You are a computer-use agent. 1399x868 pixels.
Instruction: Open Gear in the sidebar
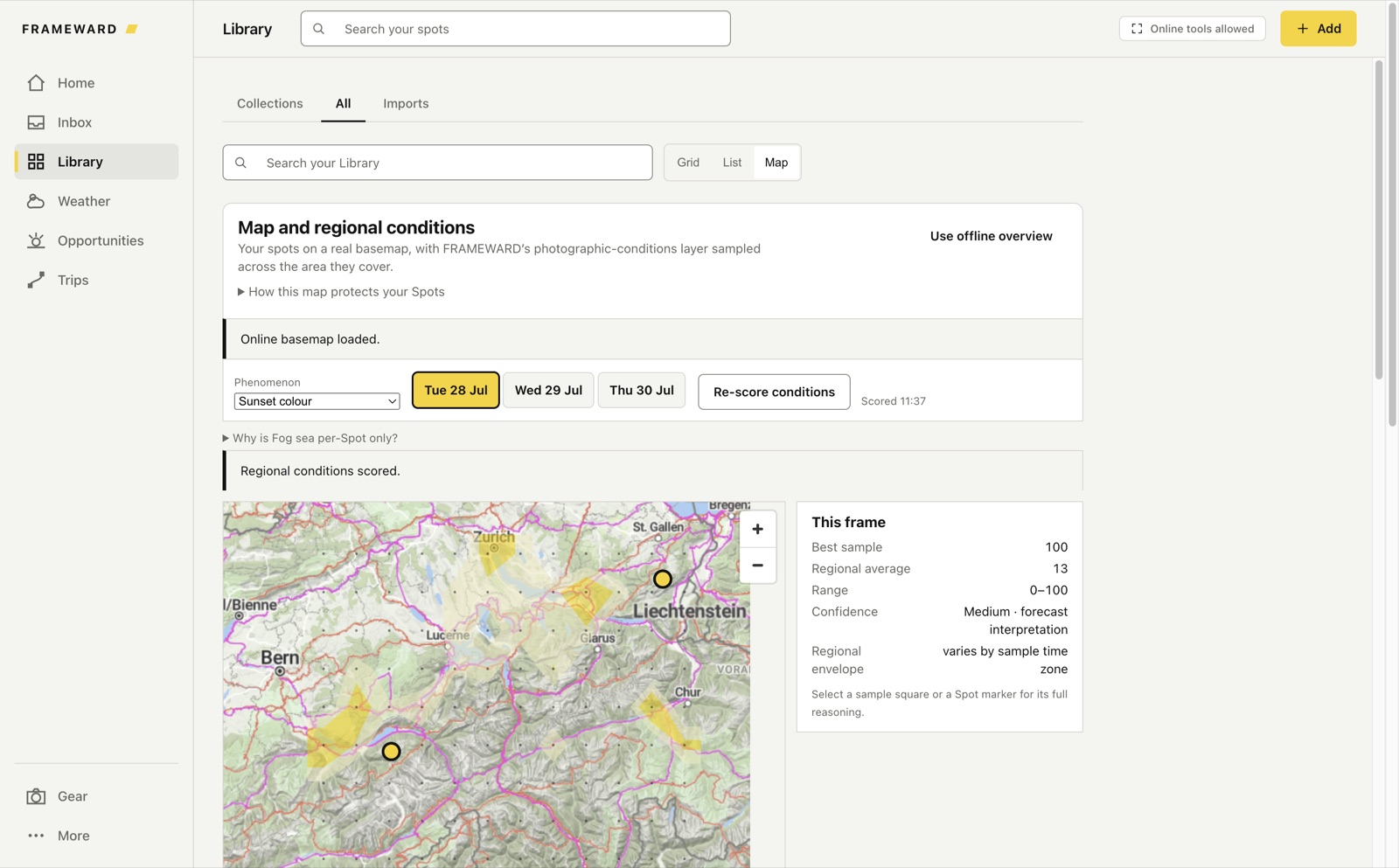click(x=96, y=796)
